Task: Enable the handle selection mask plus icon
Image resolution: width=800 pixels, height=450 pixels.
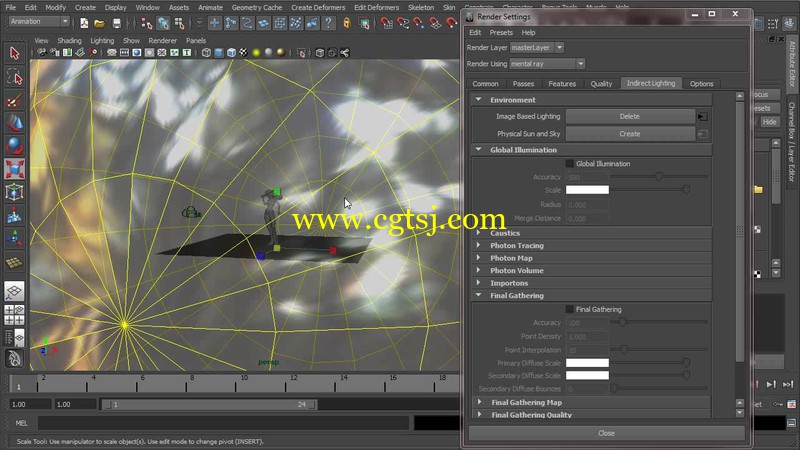Action: click(215, 23)
